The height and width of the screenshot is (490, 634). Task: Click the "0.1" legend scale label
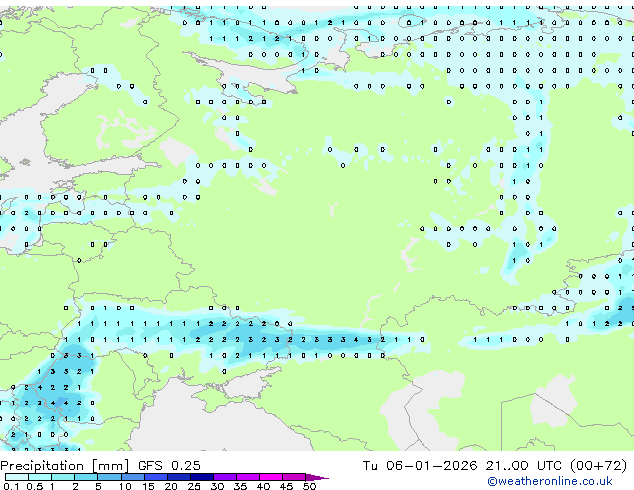(x=11, y=486)
